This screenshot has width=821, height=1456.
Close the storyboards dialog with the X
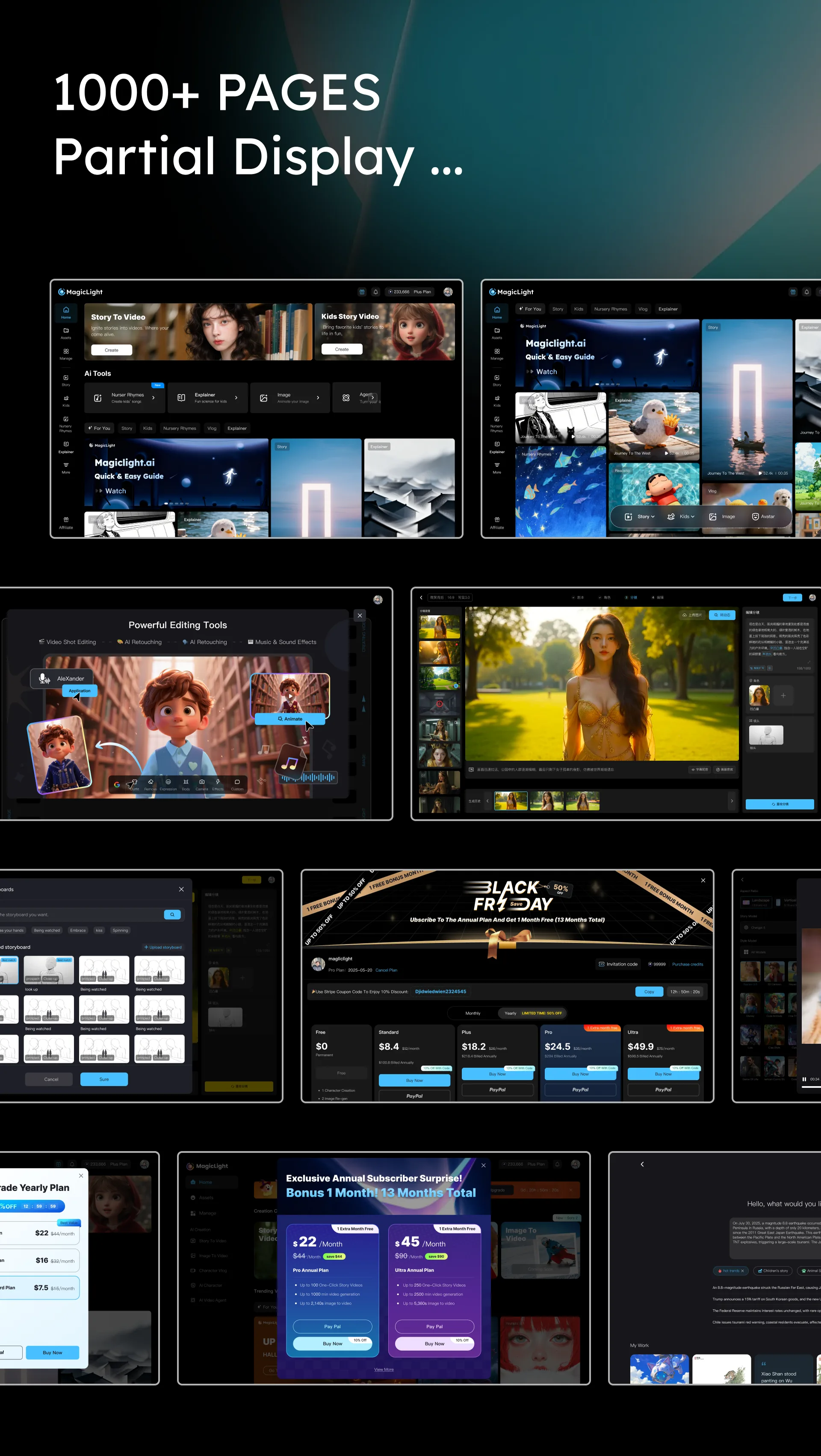tap(181, 889)
